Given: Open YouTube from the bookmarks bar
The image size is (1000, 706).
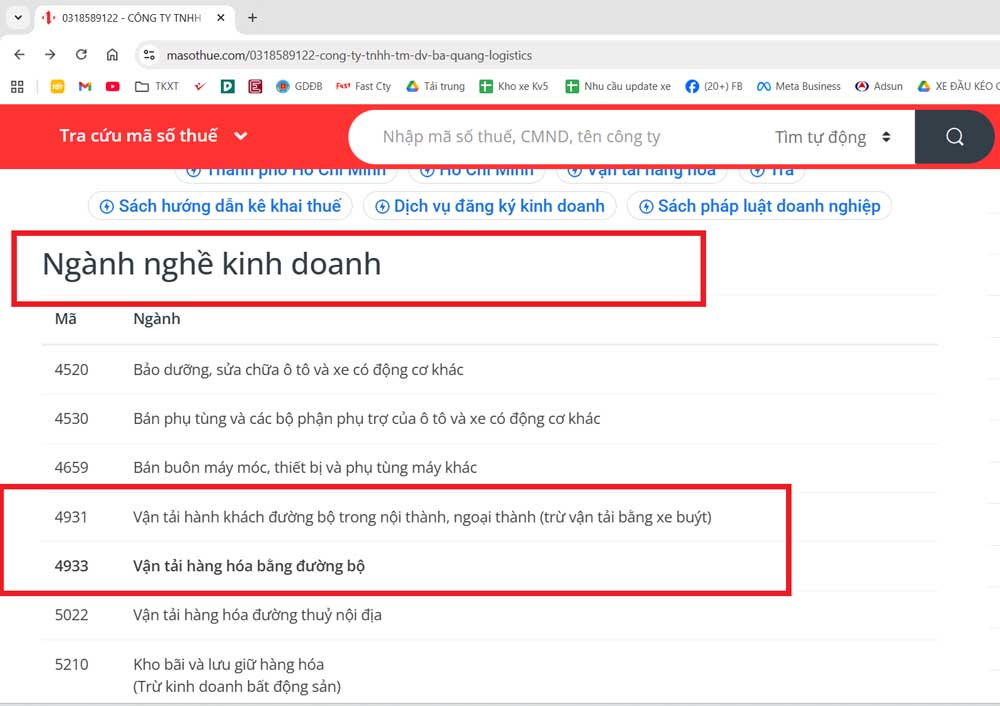Looking at the screenshot, I should 112,86.
